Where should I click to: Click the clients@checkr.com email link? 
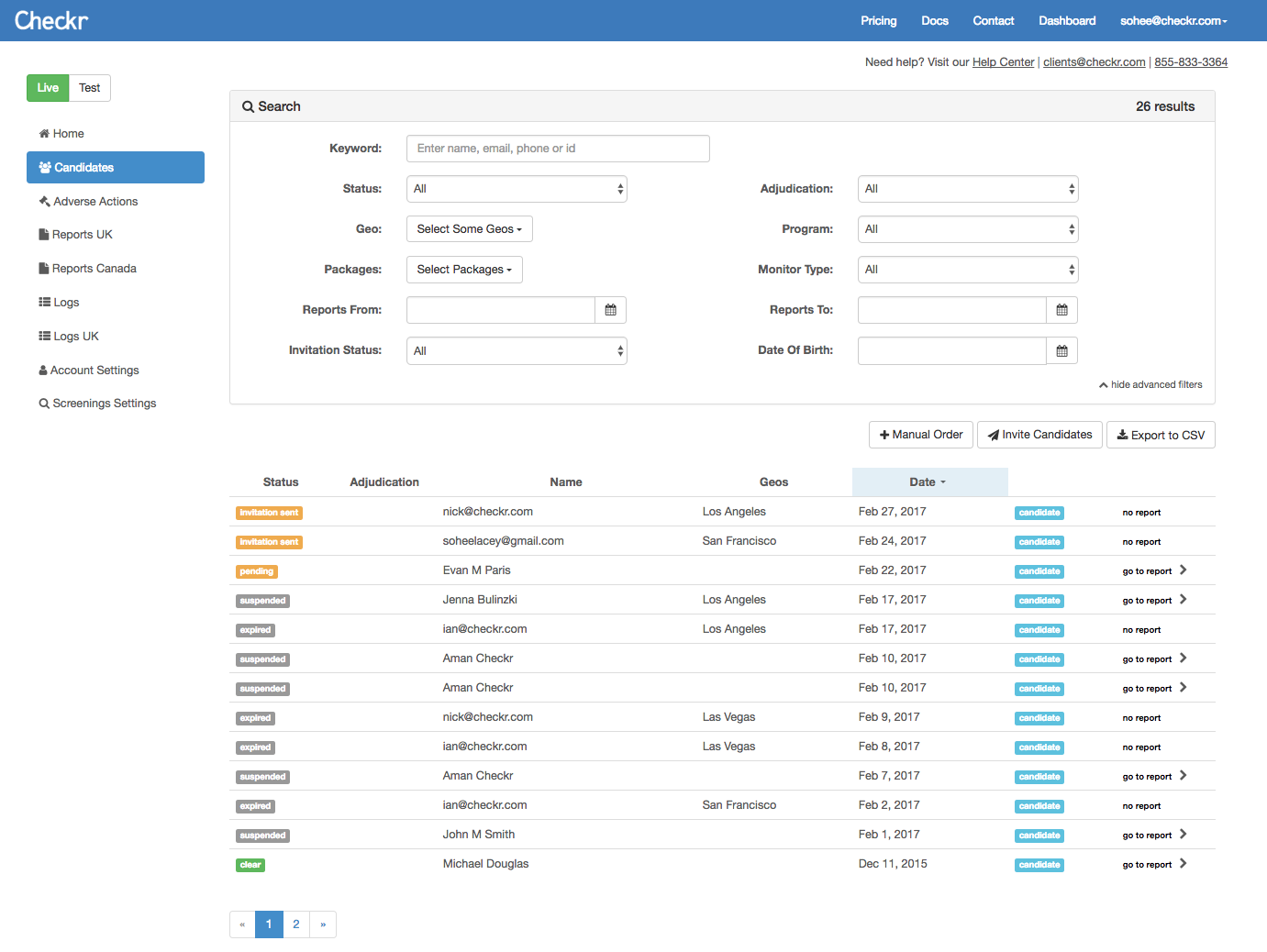pos(1094,62)
